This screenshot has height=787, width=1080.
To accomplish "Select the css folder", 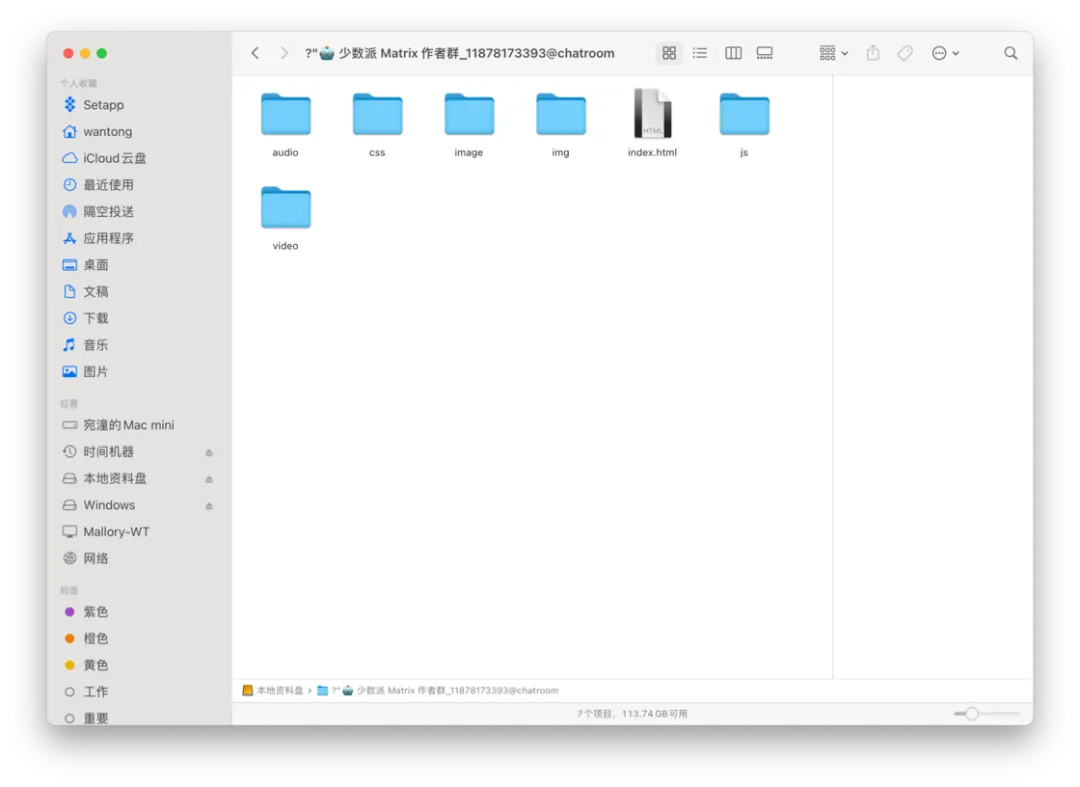I will tap(377, 124).
